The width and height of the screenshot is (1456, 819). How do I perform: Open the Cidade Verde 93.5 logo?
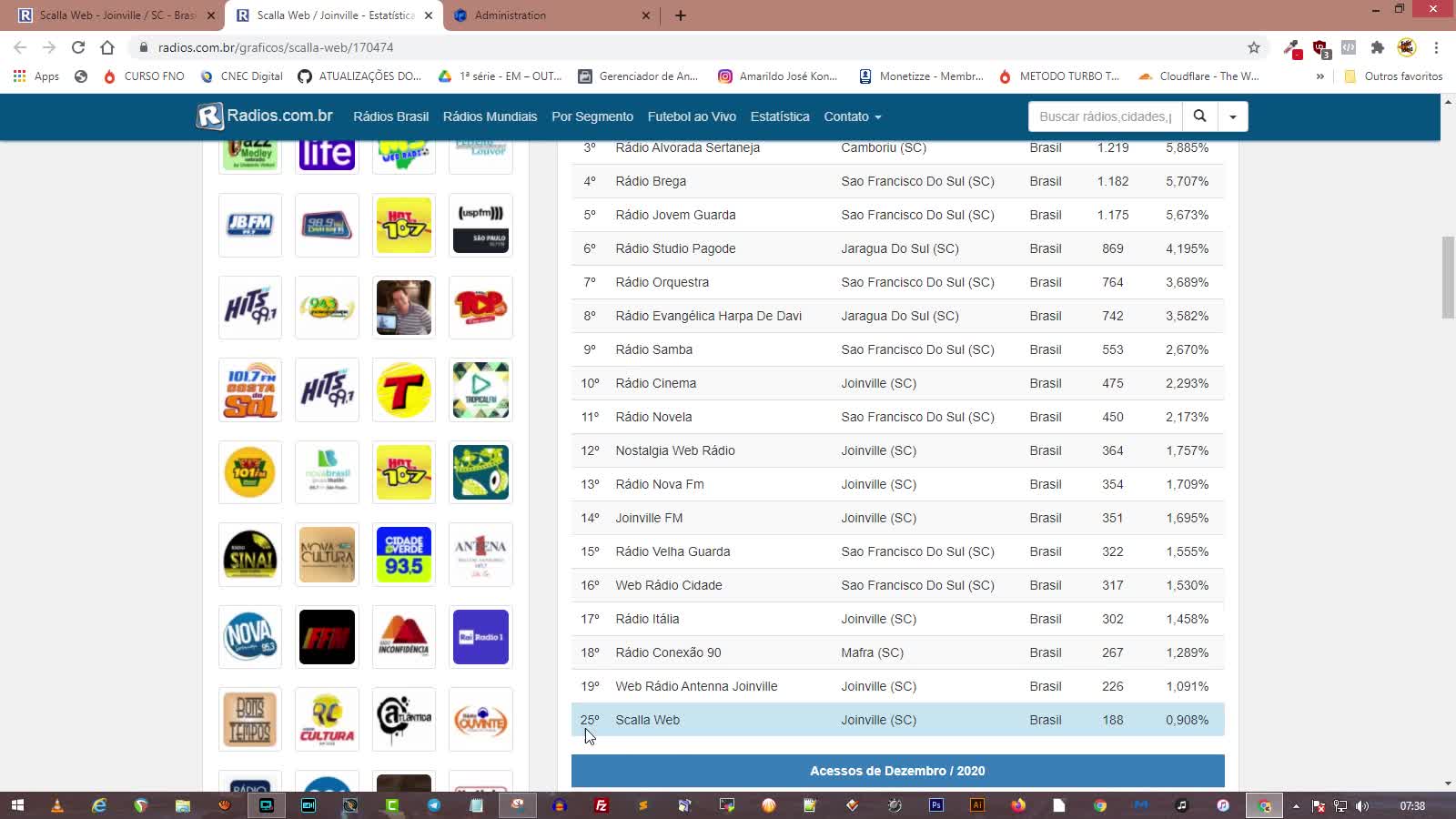[404, 555]
